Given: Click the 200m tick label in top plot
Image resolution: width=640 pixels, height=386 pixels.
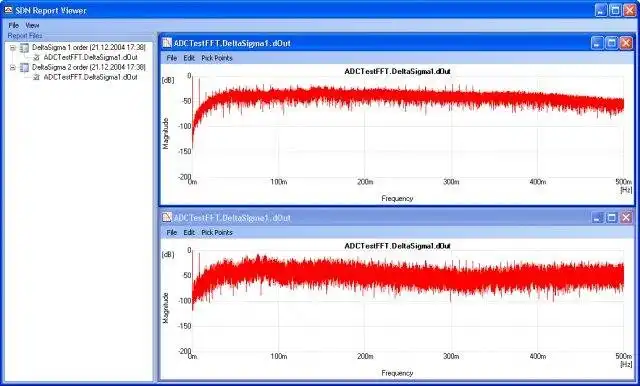Looking at the screenshot, I should [365, 182].
